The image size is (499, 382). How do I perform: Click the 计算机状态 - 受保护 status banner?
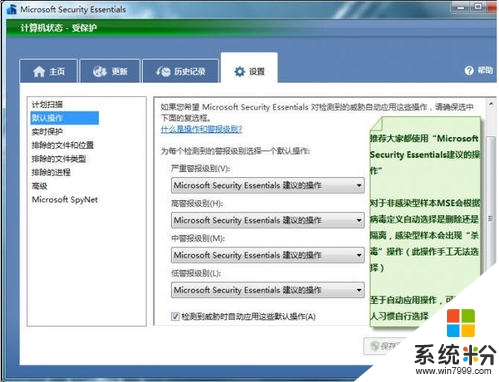251,28
